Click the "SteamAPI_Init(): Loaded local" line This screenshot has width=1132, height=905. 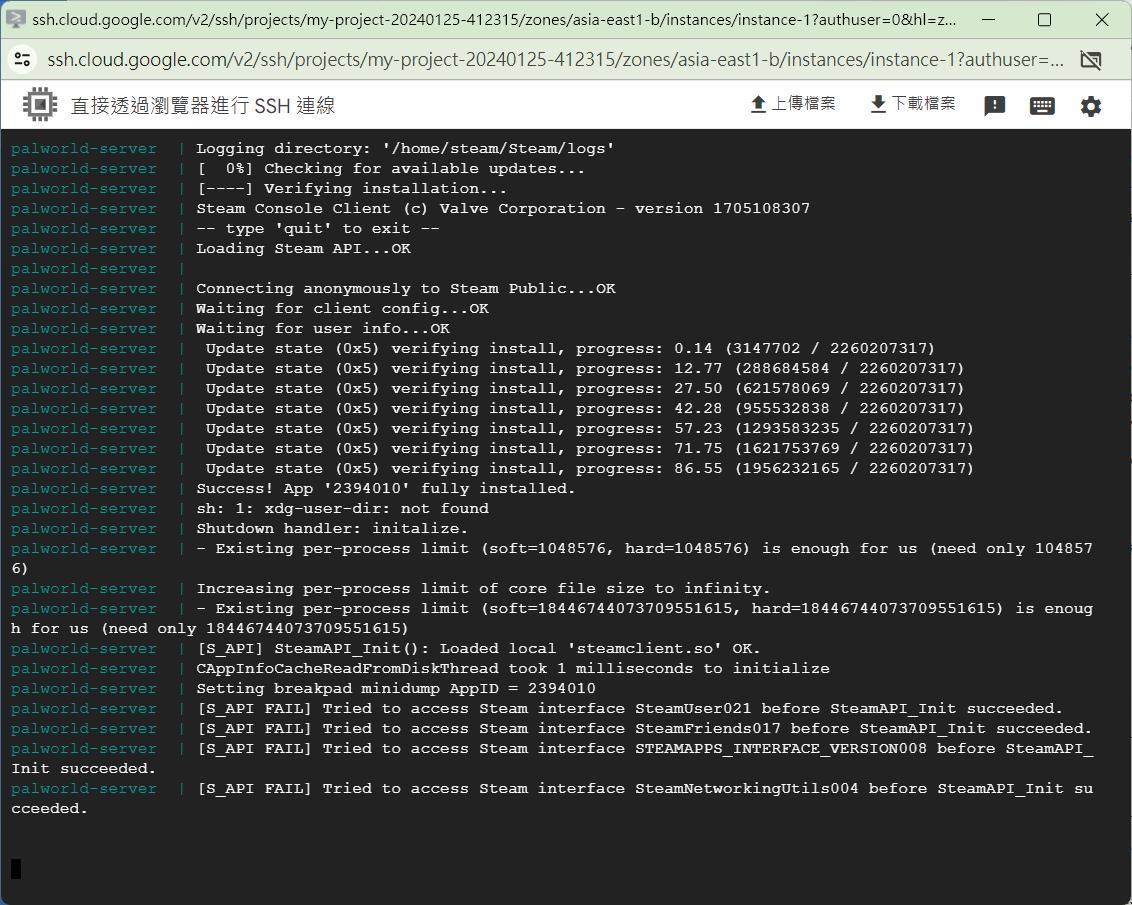(x=478, y=649)
